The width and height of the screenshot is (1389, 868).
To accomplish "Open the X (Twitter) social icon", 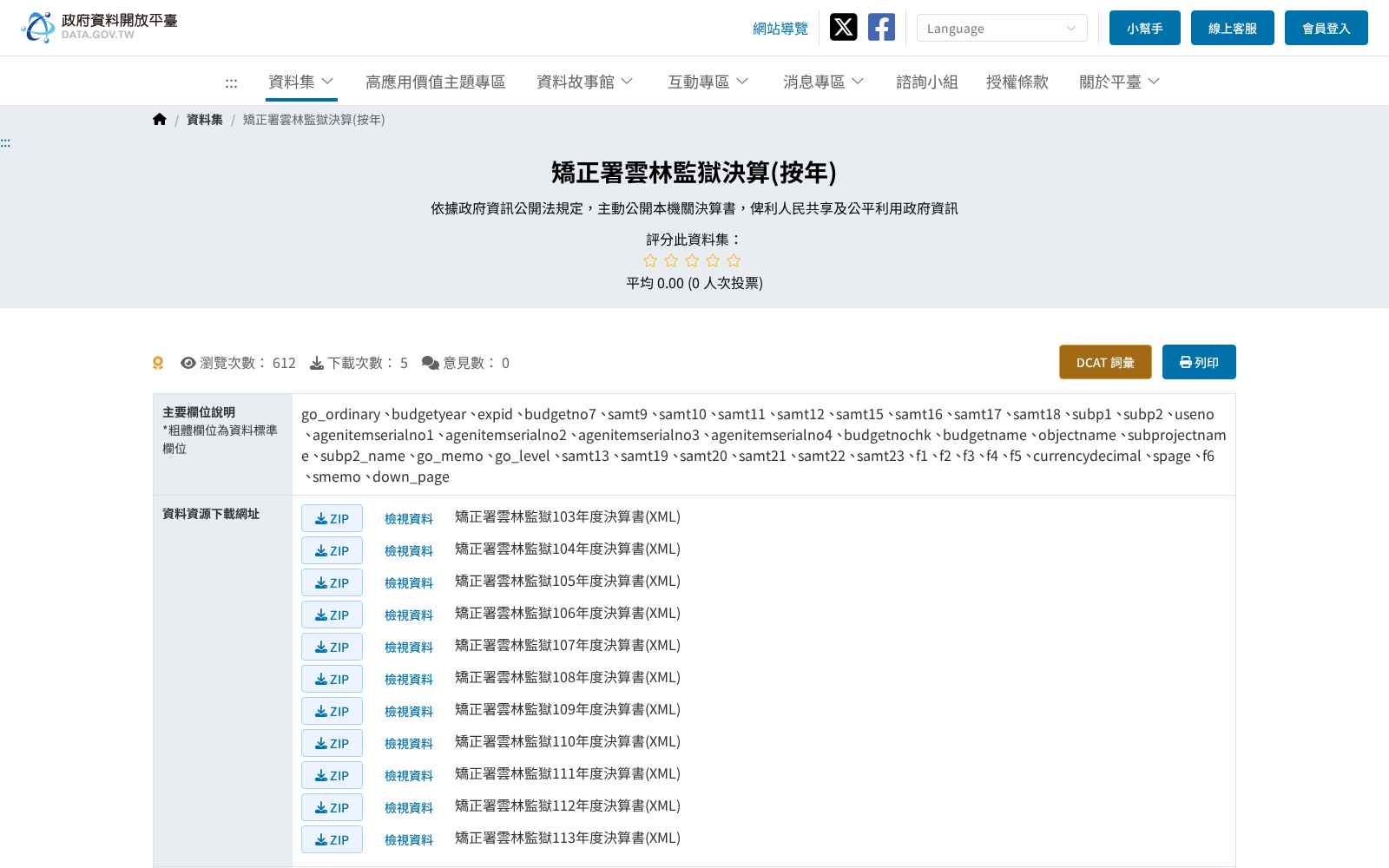I will 843,27.
